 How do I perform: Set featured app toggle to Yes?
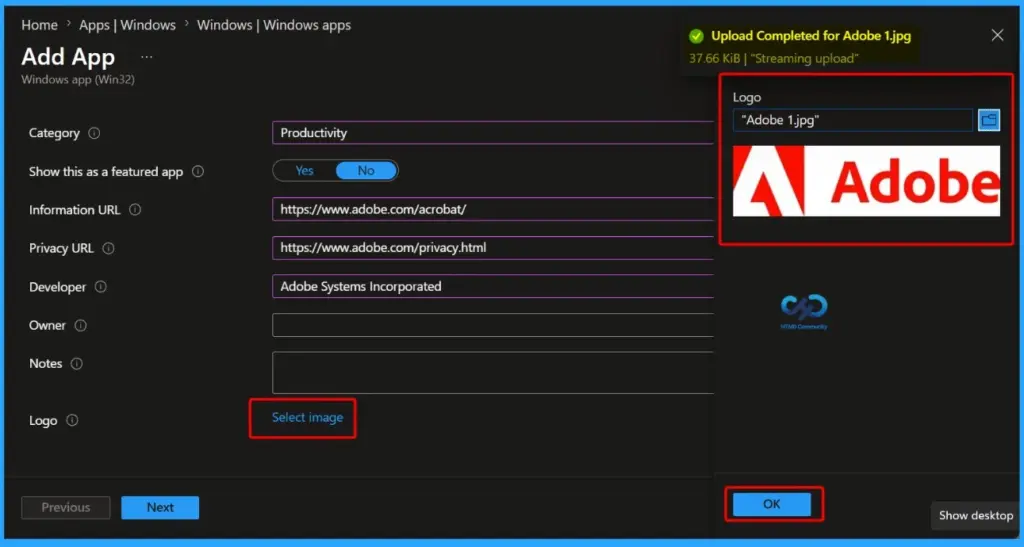[304, 171]
